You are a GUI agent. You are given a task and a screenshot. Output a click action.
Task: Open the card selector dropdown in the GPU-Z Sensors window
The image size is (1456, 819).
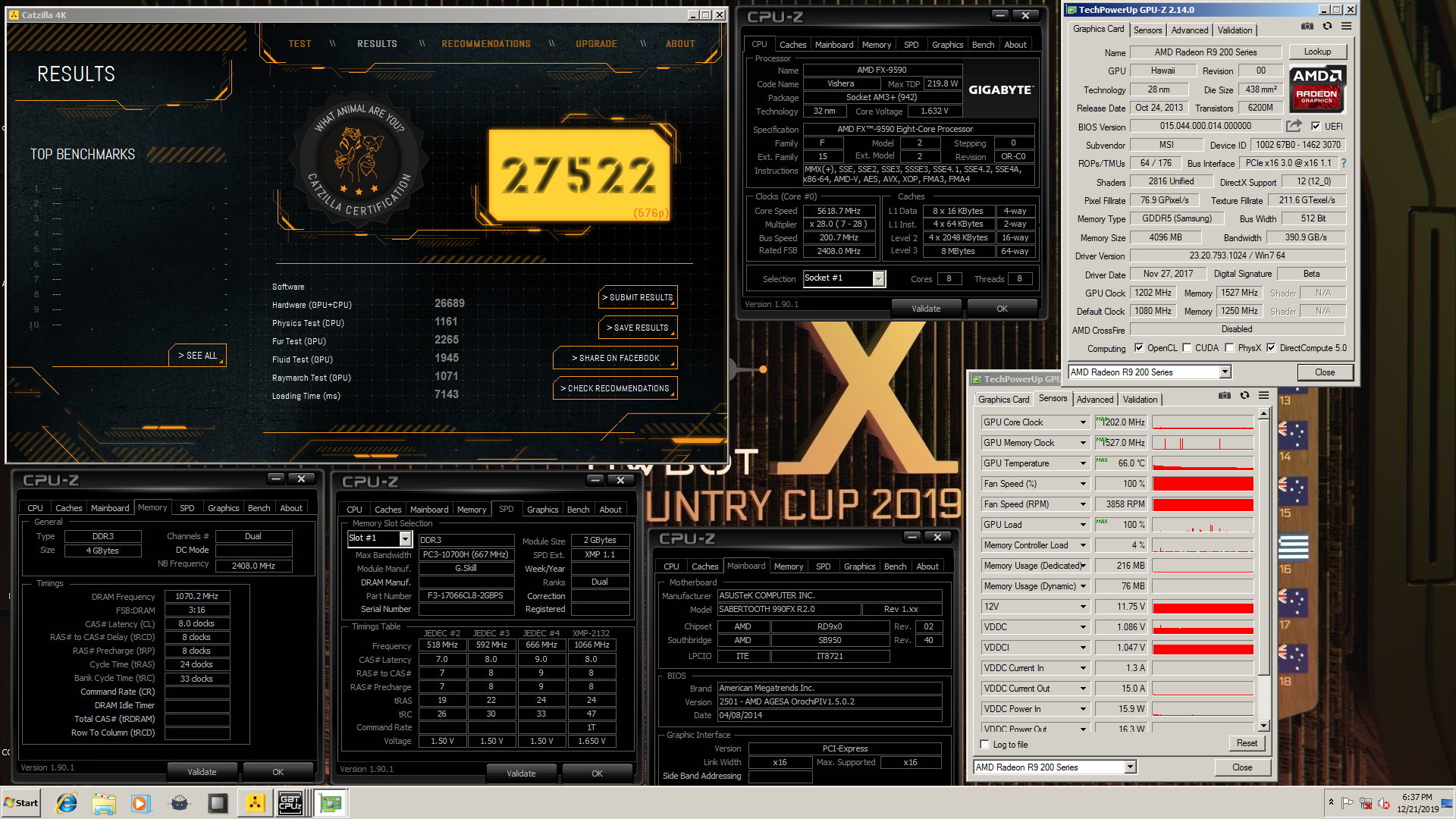tap(1130, 767)
